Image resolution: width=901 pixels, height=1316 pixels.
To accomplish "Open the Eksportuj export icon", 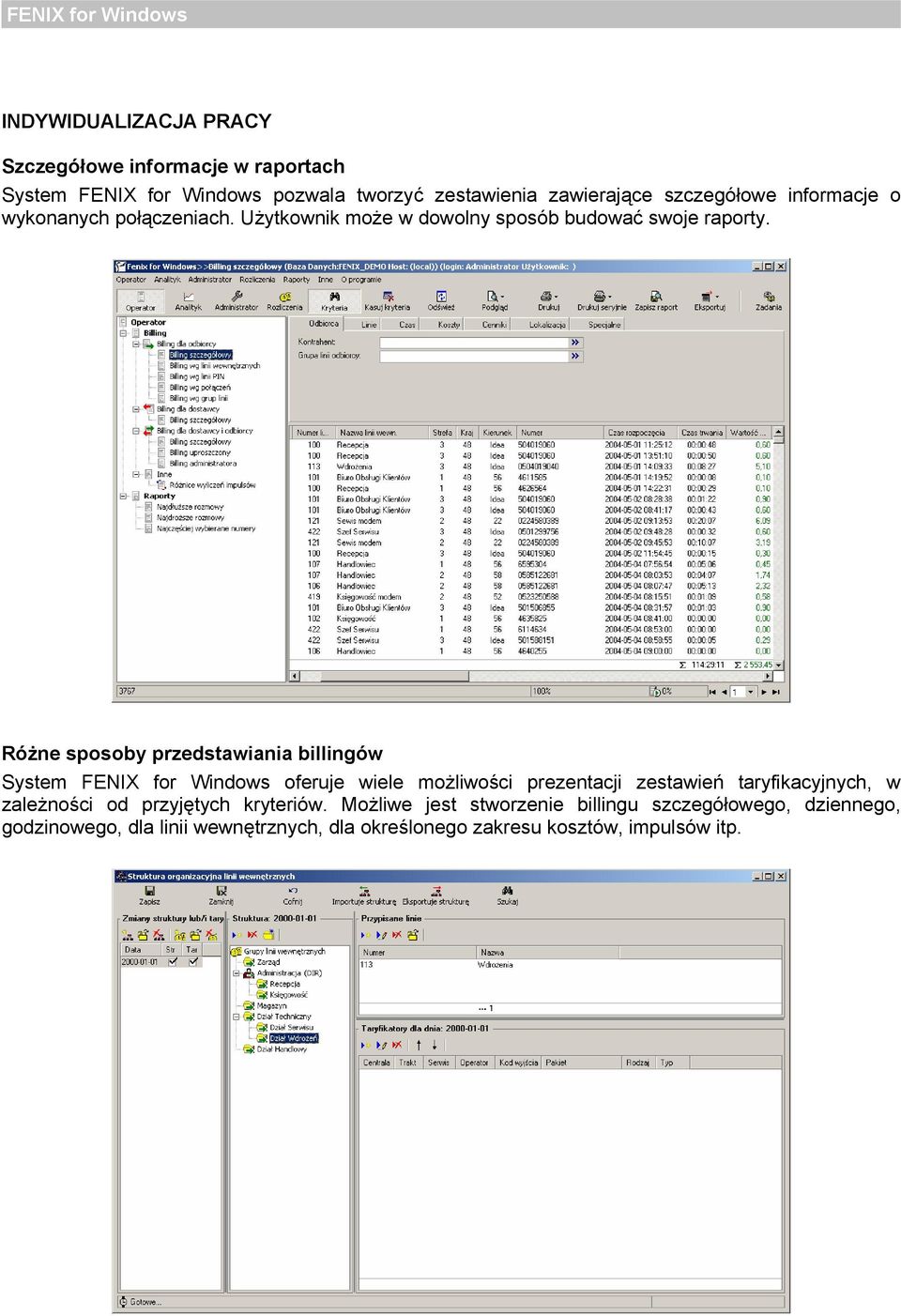I will [x=710, y=301].
